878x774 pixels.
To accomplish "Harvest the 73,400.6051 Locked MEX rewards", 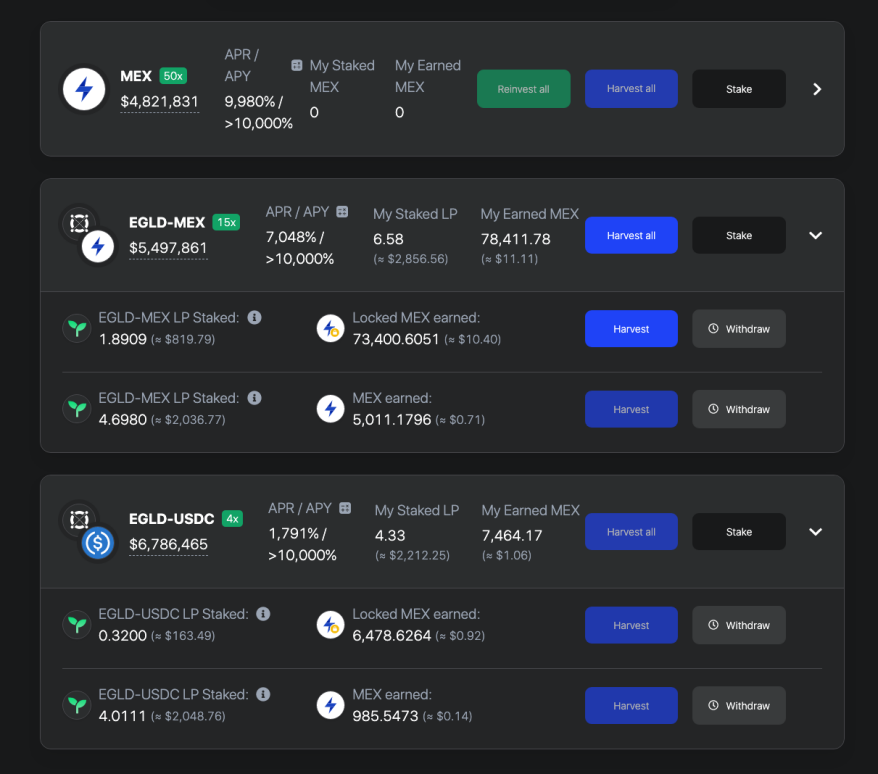I will click(631, 329).
